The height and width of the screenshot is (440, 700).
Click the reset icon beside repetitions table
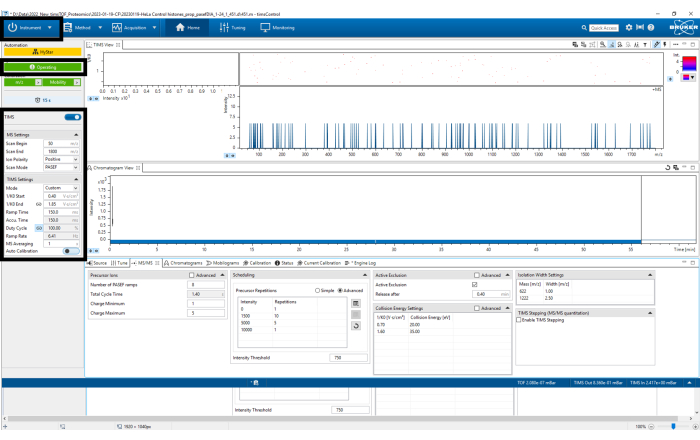[x=356, y=326]
